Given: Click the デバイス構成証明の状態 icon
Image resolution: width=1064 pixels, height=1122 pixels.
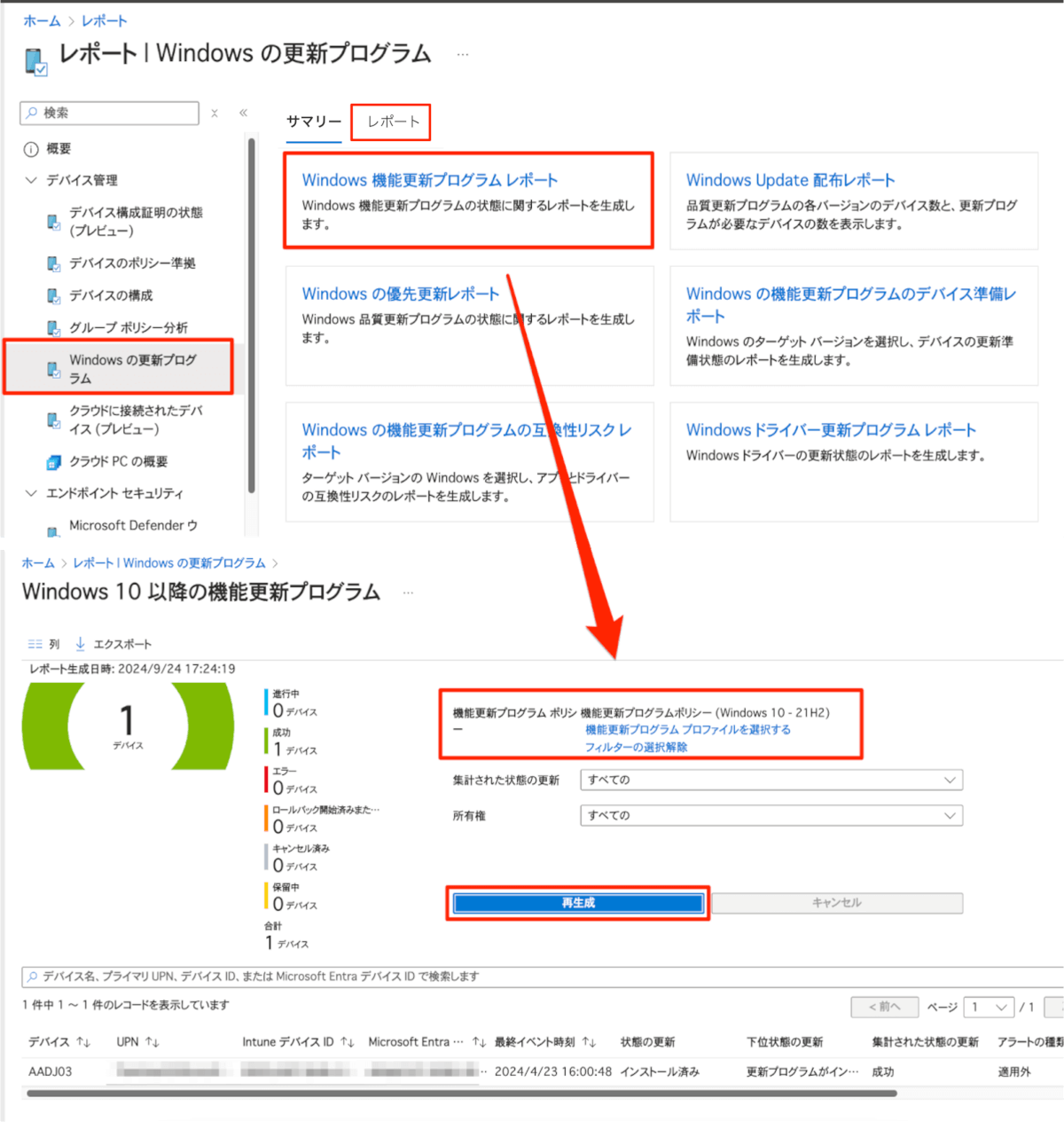Looking at the screenshot, I should (54, 221).
